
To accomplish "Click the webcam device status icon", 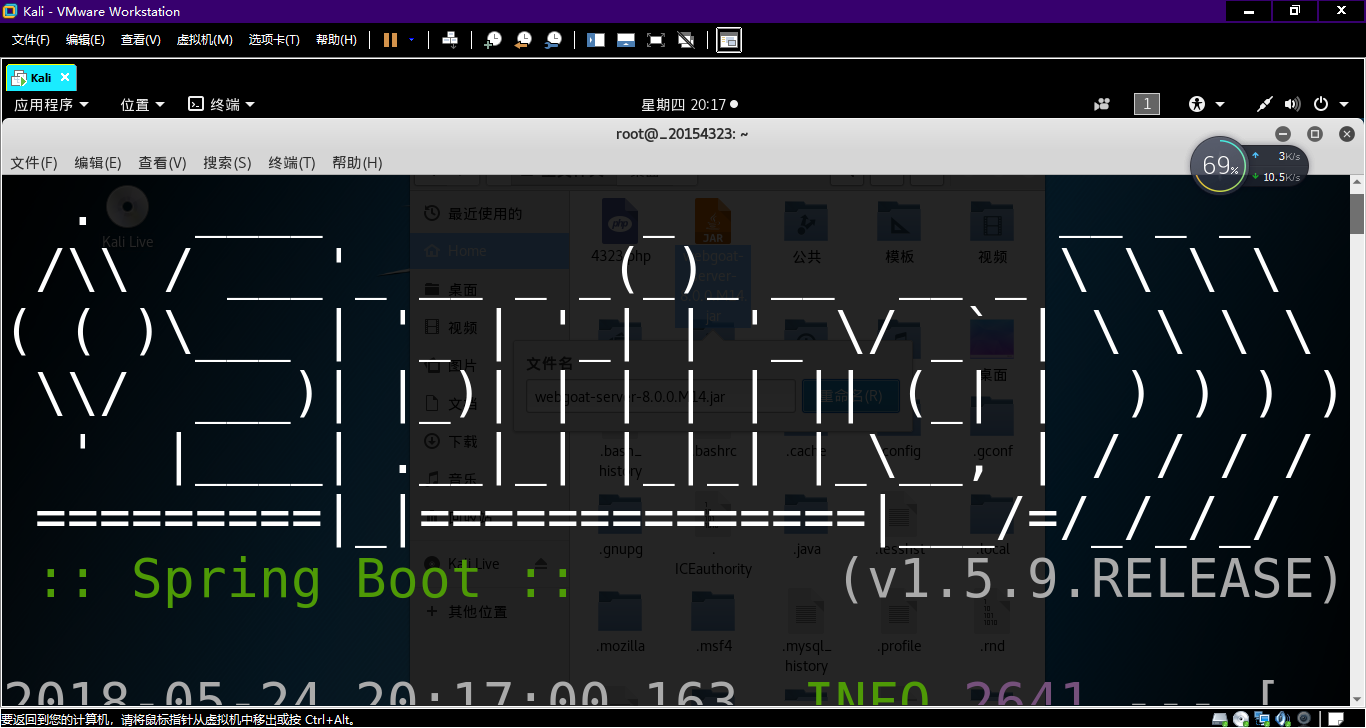I will 1304,719.
